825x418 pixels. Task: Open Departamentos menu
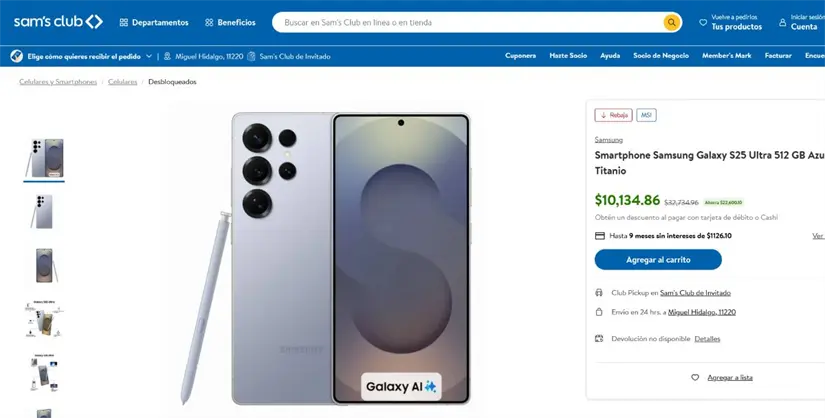click(x=153, y=22)
